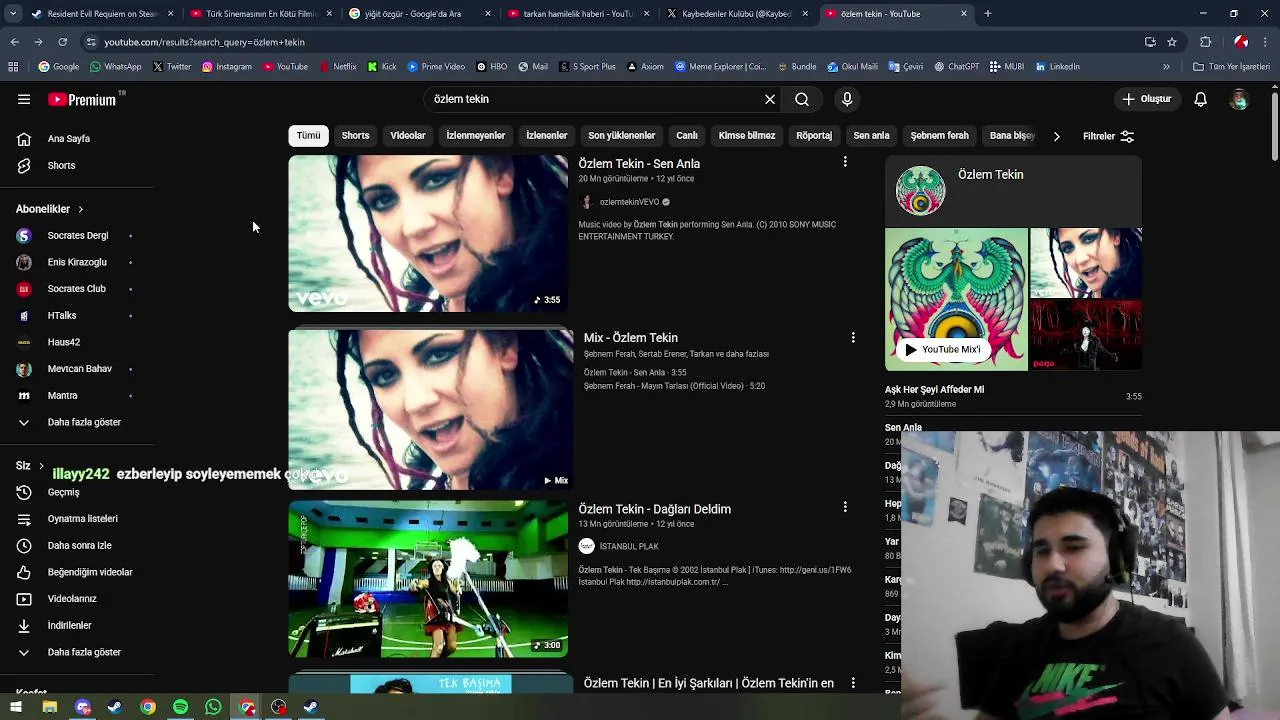Open options for Özlem Tekin - Dağları Deldim

pos(845,508)
